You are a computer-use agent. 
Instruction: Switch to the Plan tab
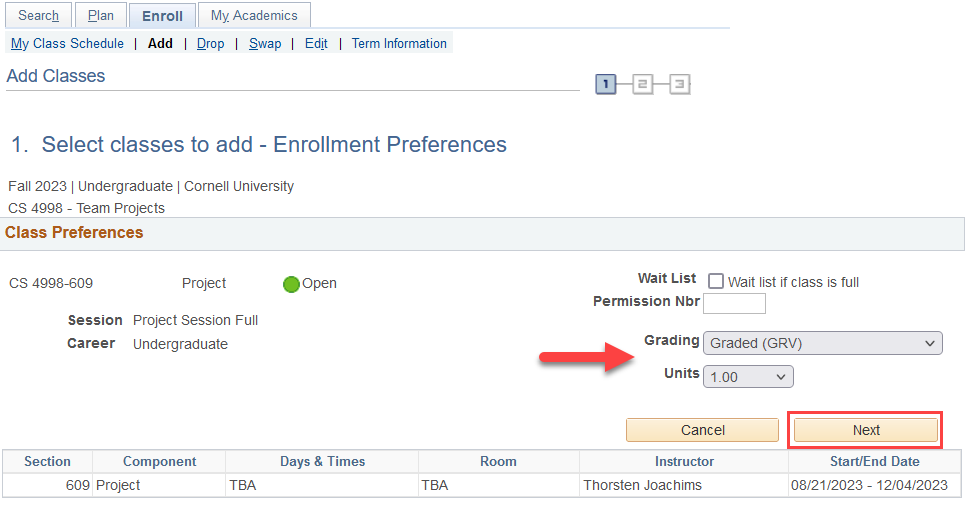coord(101,15)
